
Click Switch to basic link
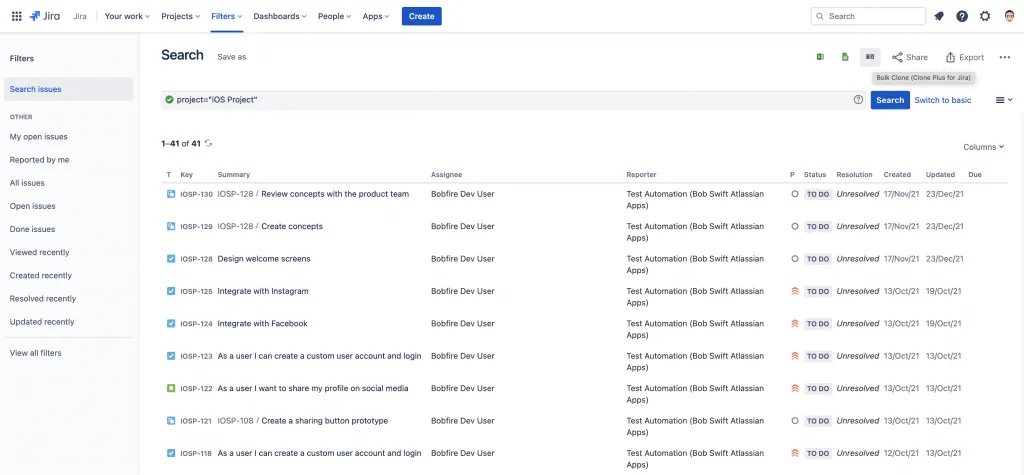pos(942,100)
